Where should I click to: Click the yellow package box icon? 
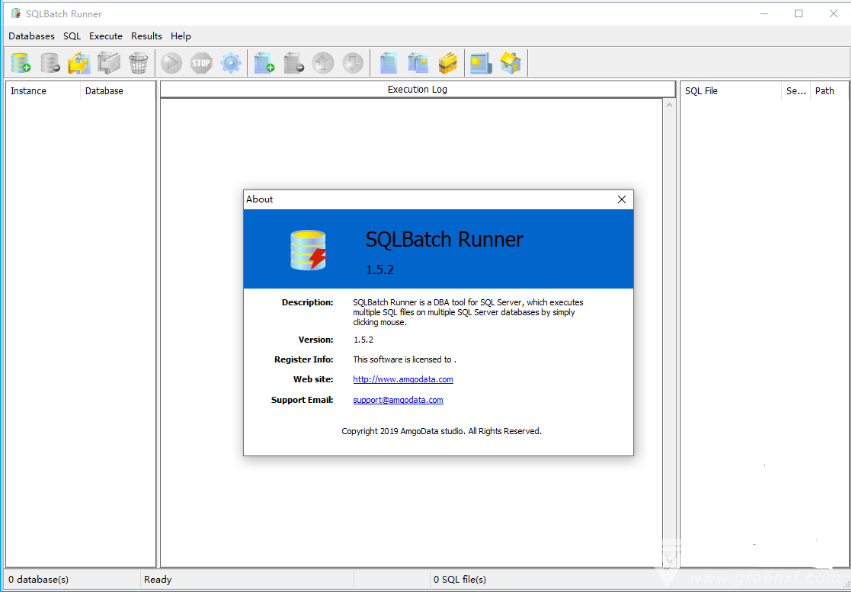[448, 63]
